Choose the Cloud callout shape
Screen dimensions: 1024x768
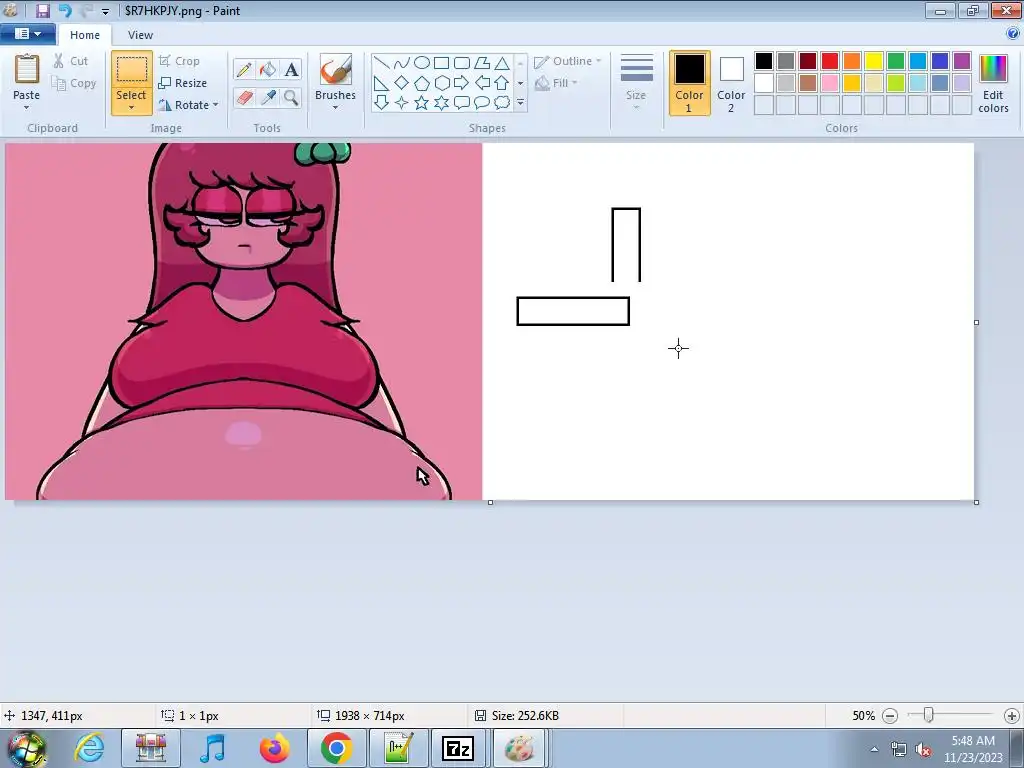[x=502, y=103]
